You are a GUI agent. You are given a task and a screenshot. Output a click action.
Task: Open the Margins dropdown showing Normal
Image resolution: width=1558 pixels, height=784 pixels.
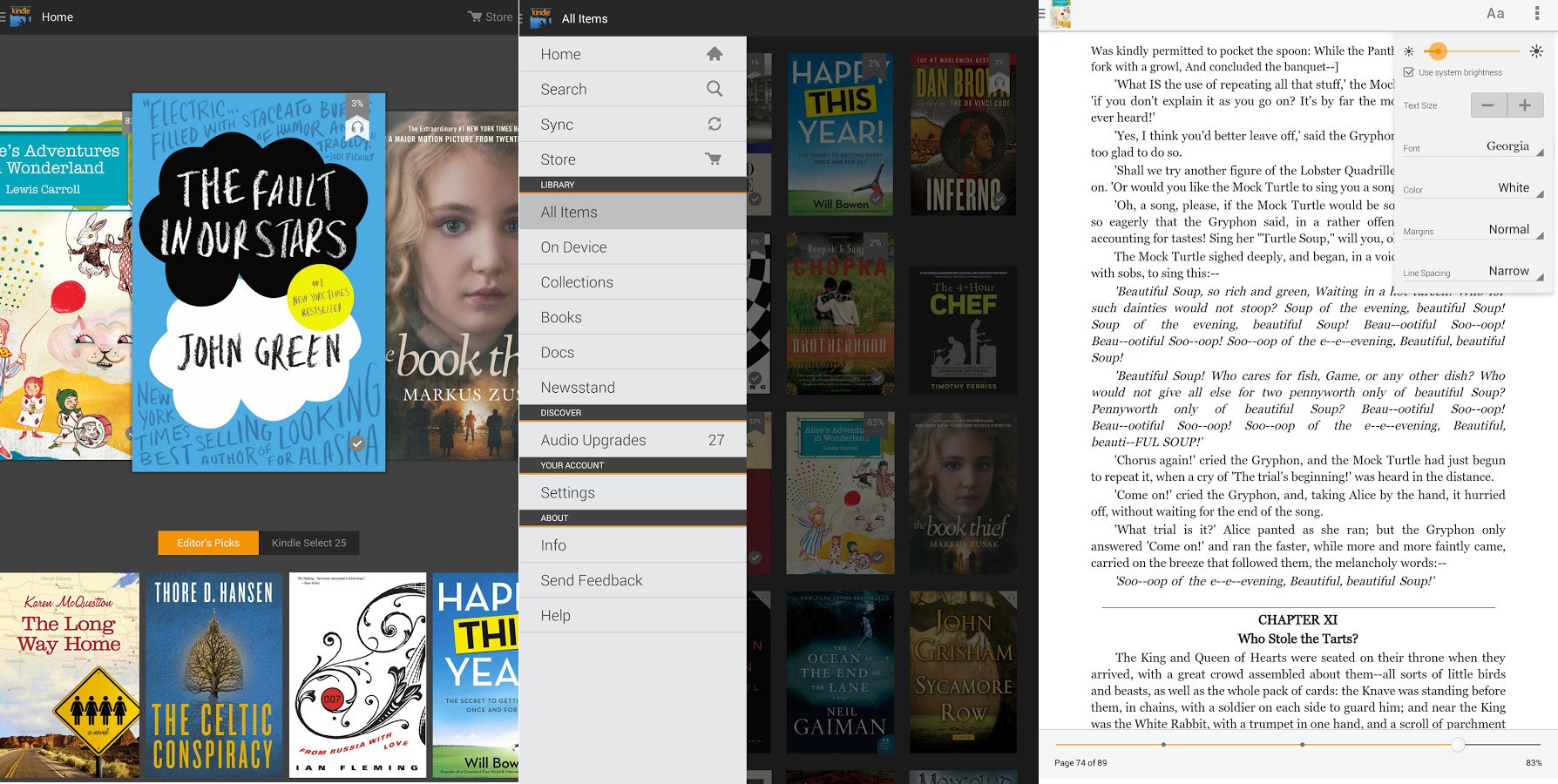click(x=1473, y=230)
